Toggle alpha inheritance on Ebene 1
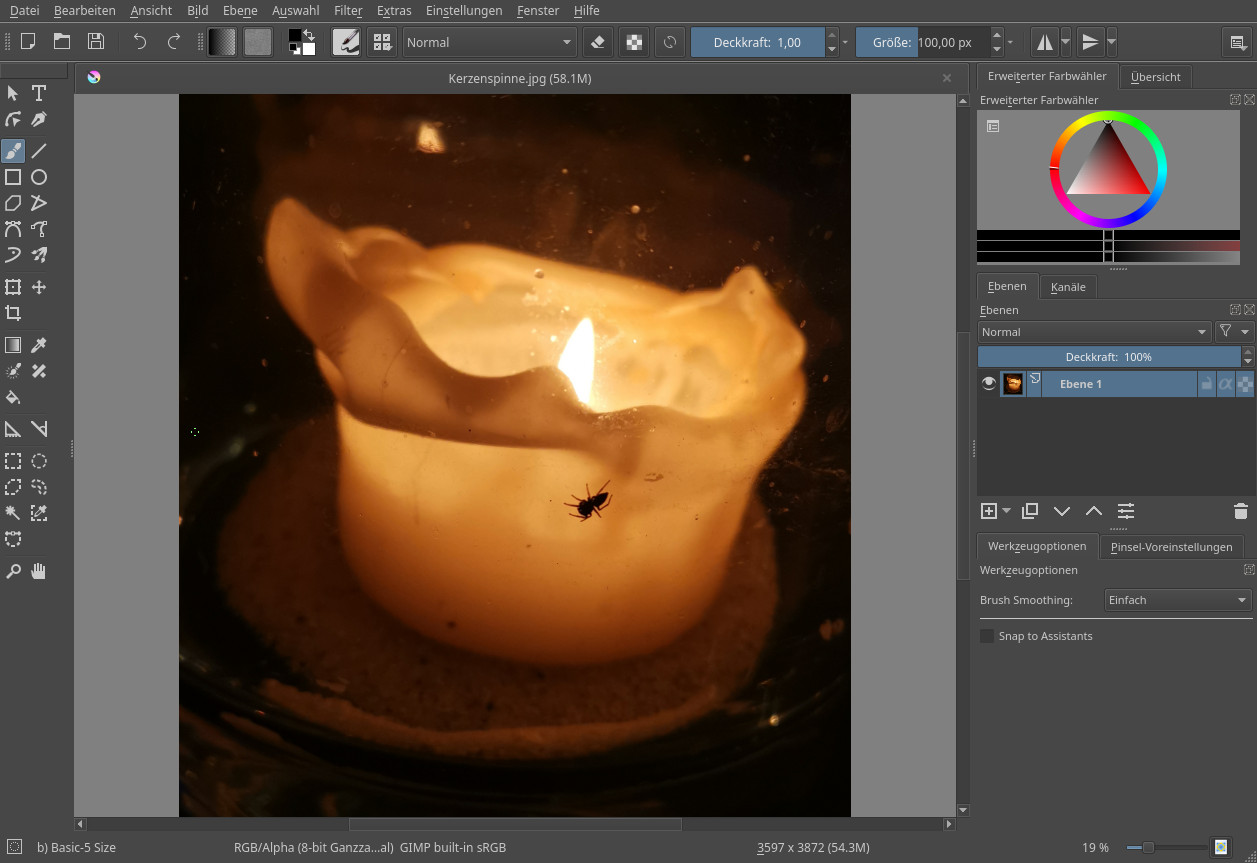Screen dimensions: 1257x863 point(1225,384)
